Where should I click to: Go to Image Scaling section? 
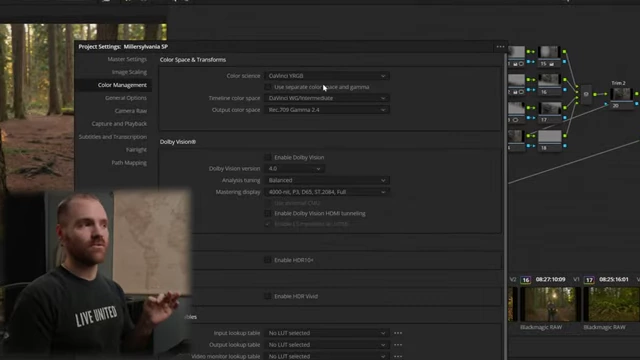point(129,72)
